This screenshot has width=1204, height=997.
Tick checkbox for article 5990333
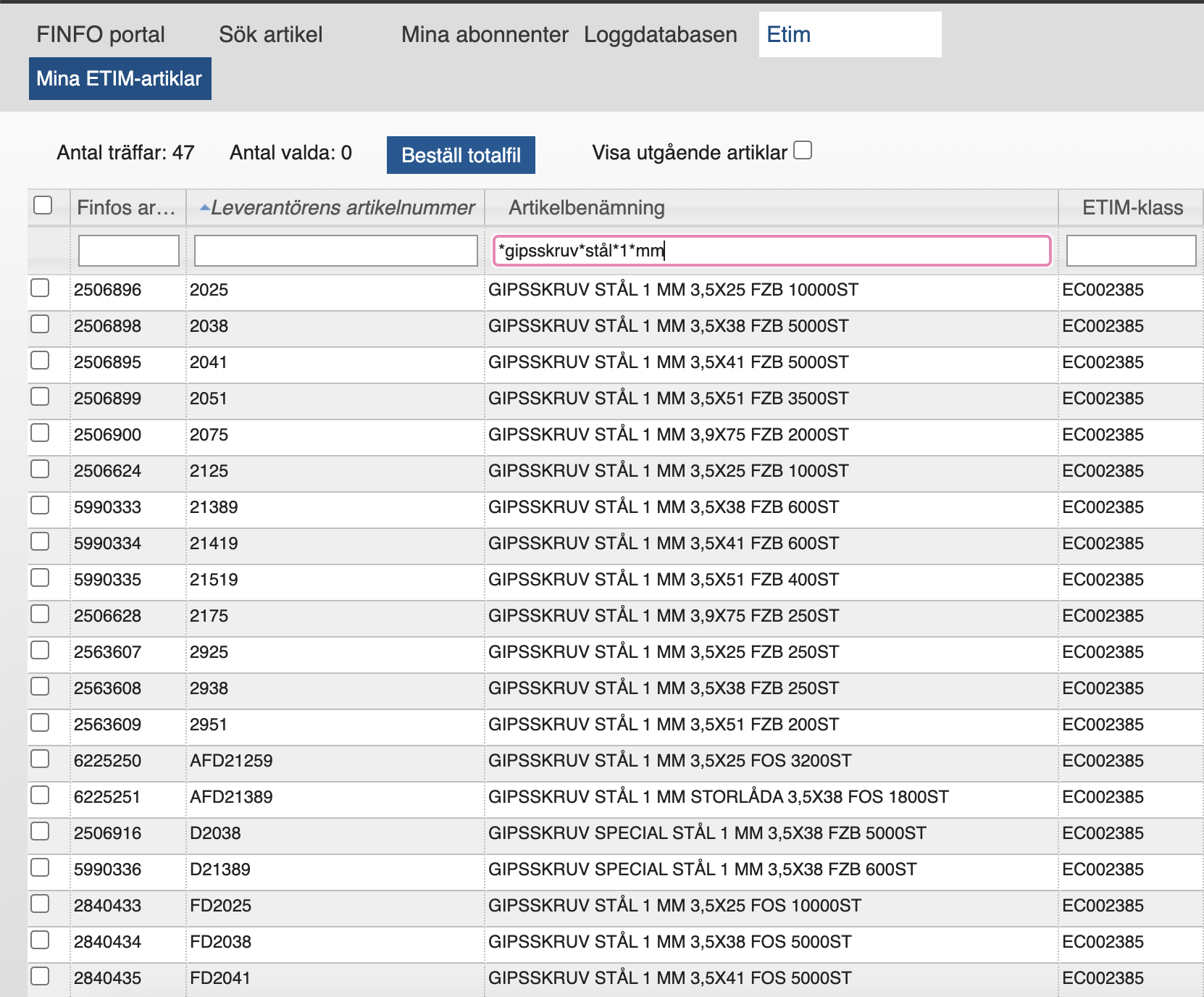41,506
